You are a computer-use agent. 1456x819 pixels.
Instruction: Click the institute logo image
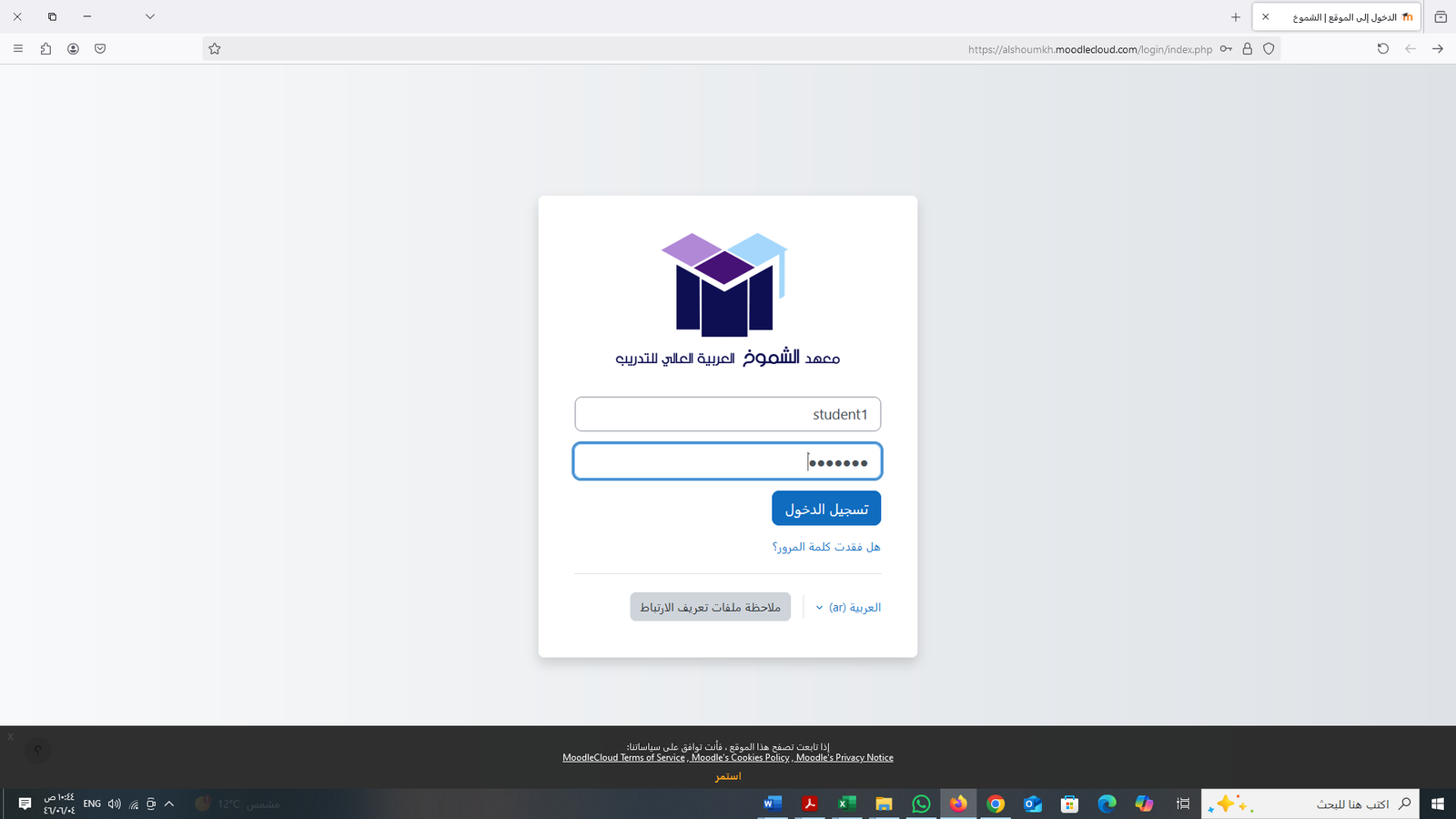[727, 300]
